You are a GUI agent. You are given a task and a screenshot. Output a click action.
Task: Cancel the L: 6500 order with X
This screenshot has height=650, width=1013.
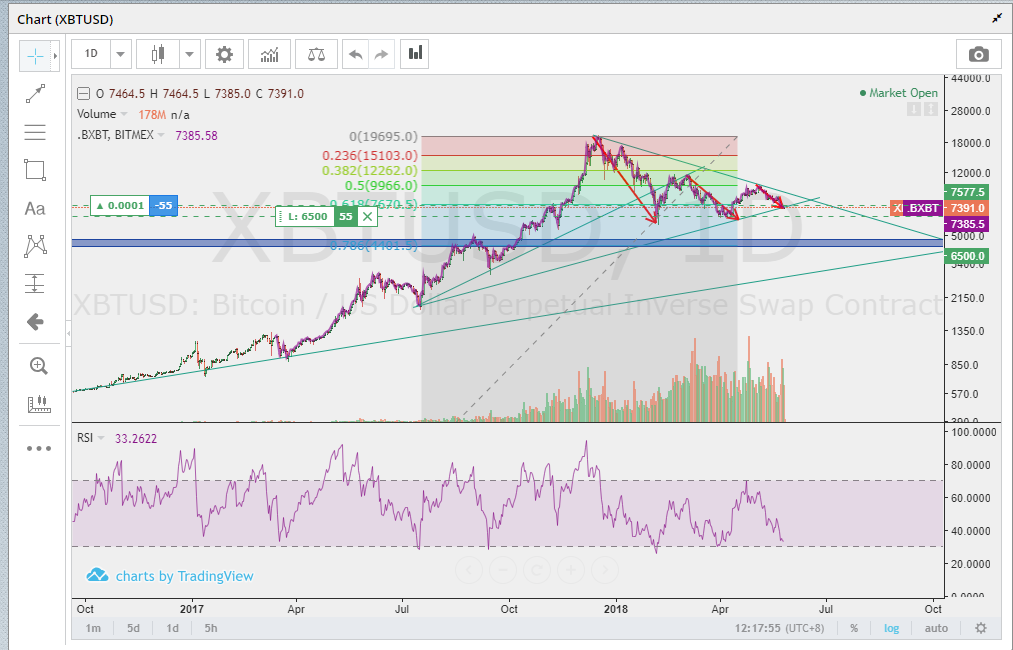click(367, 216)
